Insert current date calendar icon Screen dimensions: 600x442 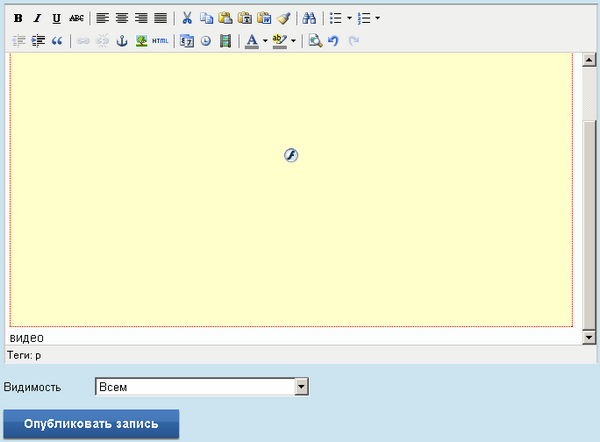coord(187,41)
